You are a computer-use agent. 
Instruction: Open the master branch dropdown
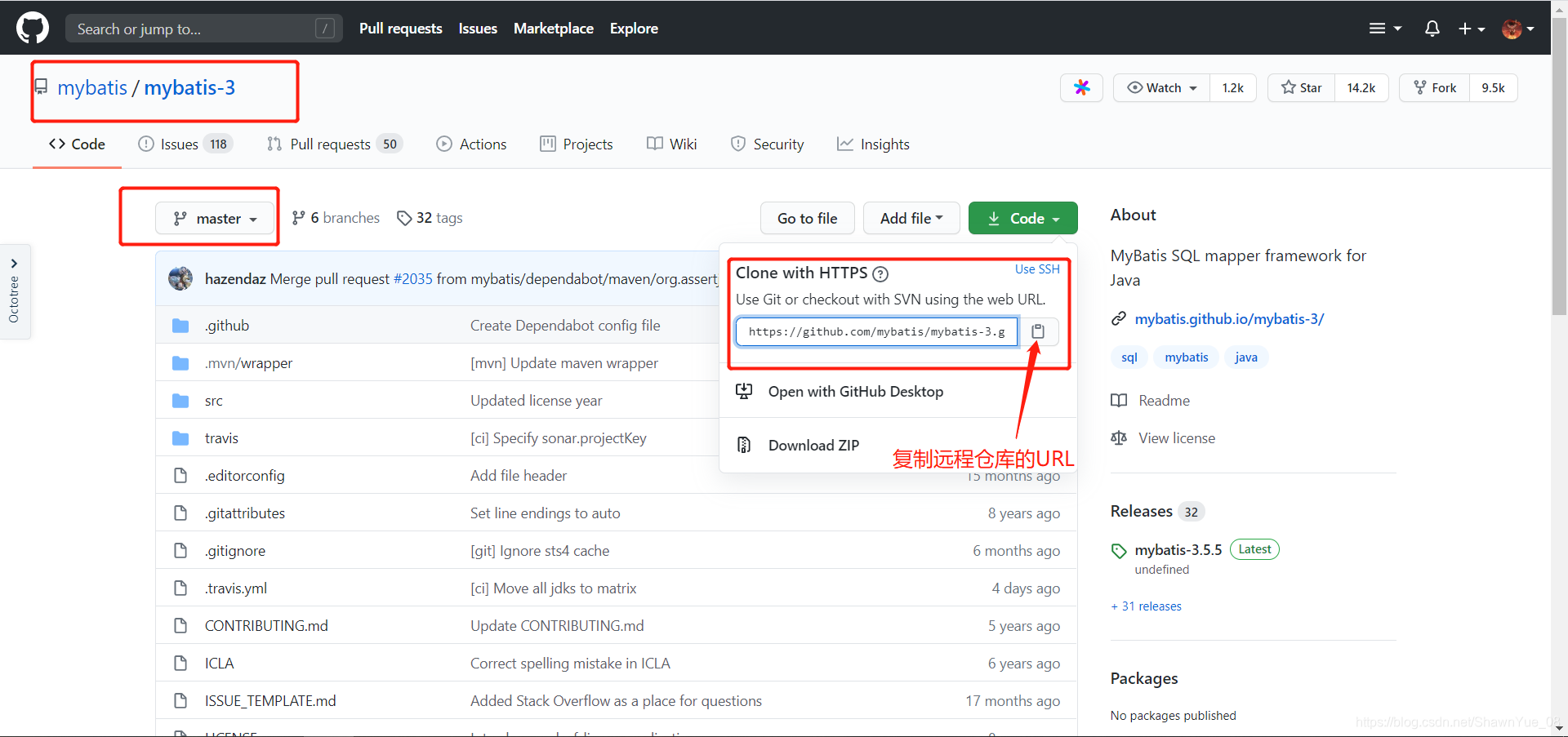tap(216, 218)
